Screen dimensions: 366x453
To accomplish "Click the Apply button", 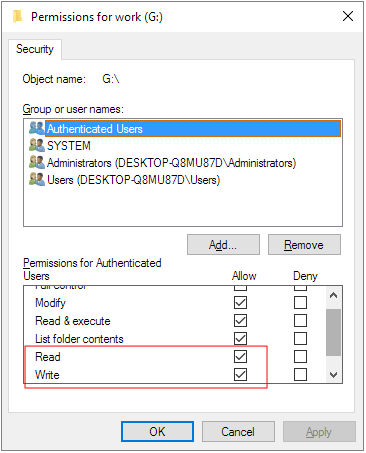I will tap(319, 432).
